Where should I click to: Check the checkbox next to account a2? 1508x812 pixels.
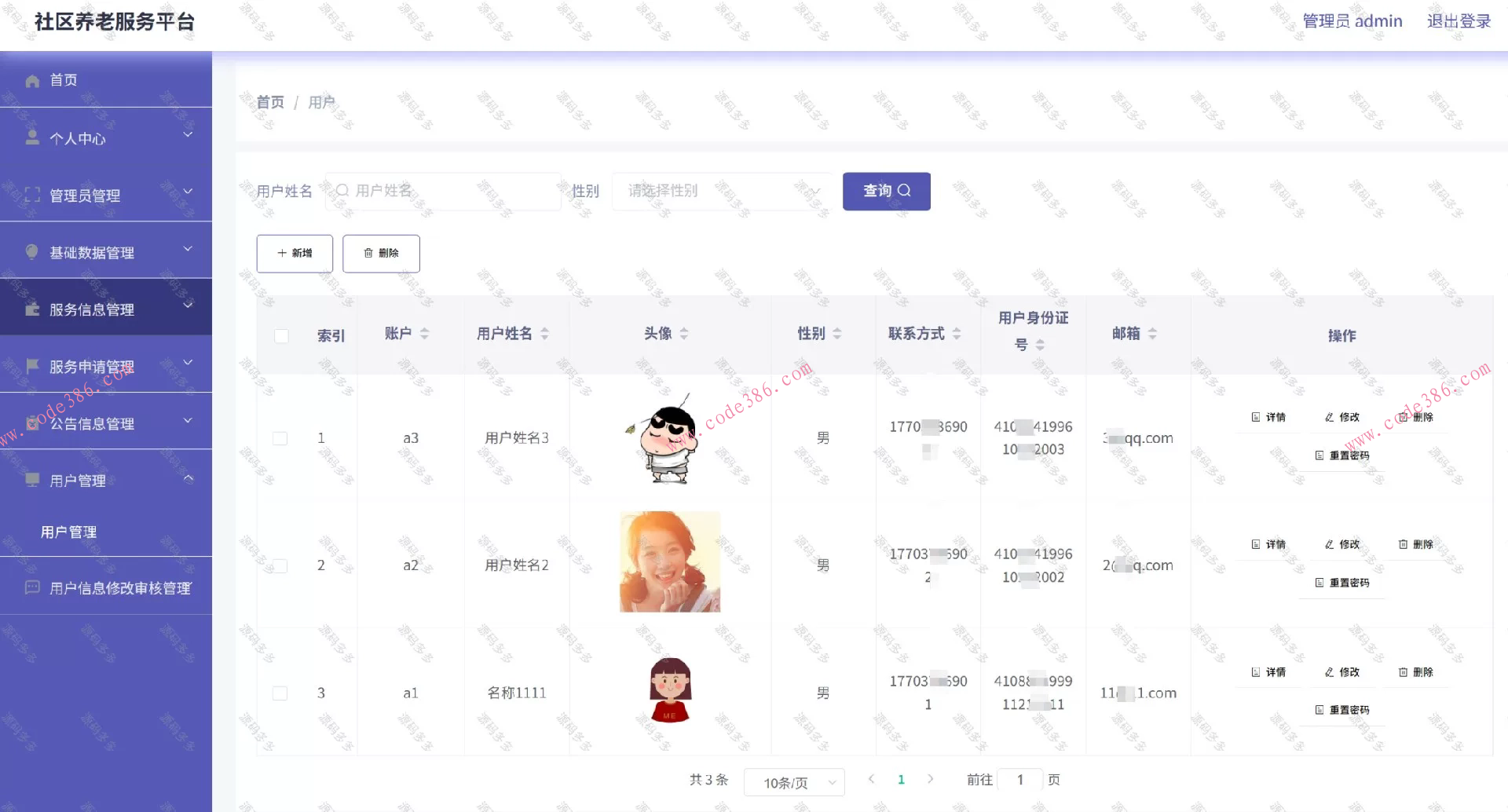pos(280,564)
